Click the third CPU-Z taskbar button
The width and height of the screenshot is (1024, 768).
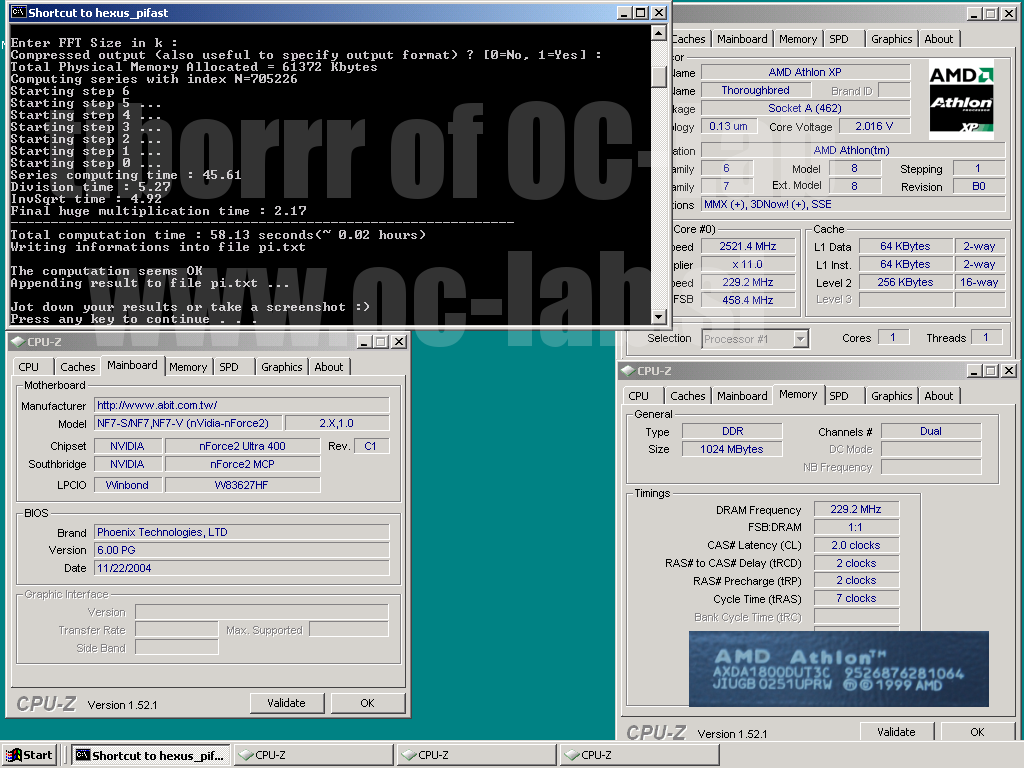pyautogui.click(x=640, y=755)
